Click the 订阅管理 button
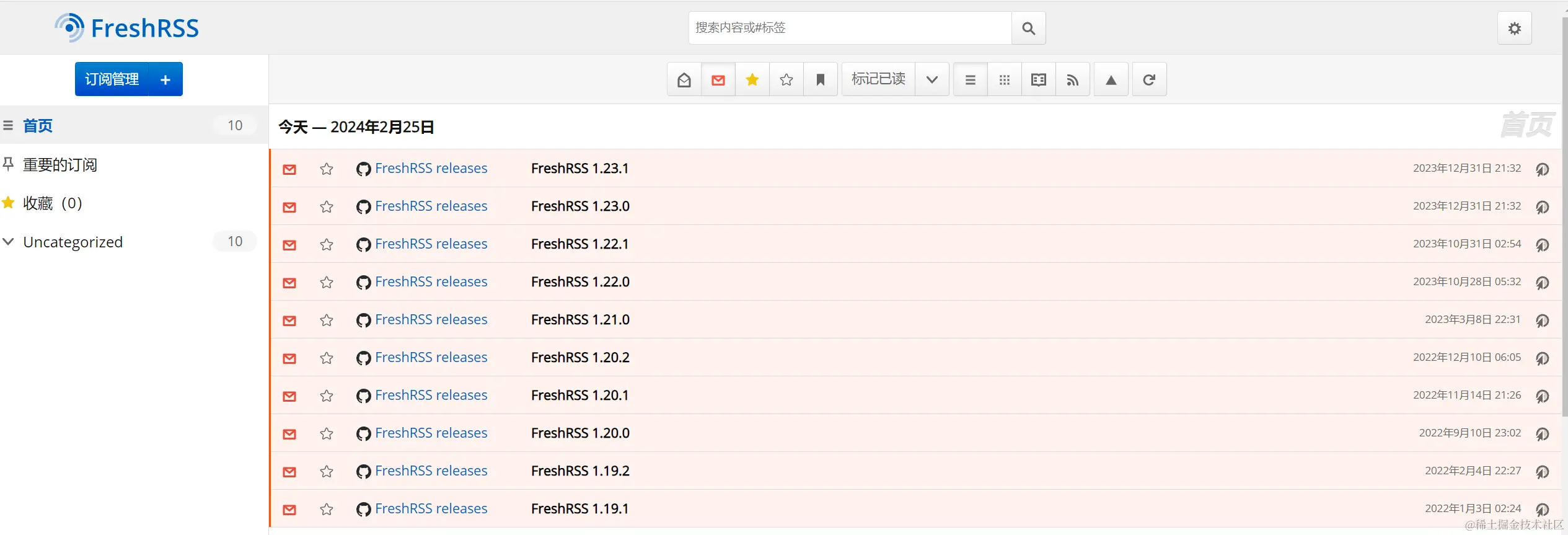This screenshot has height=535, width=1568. tap(112, 79)
